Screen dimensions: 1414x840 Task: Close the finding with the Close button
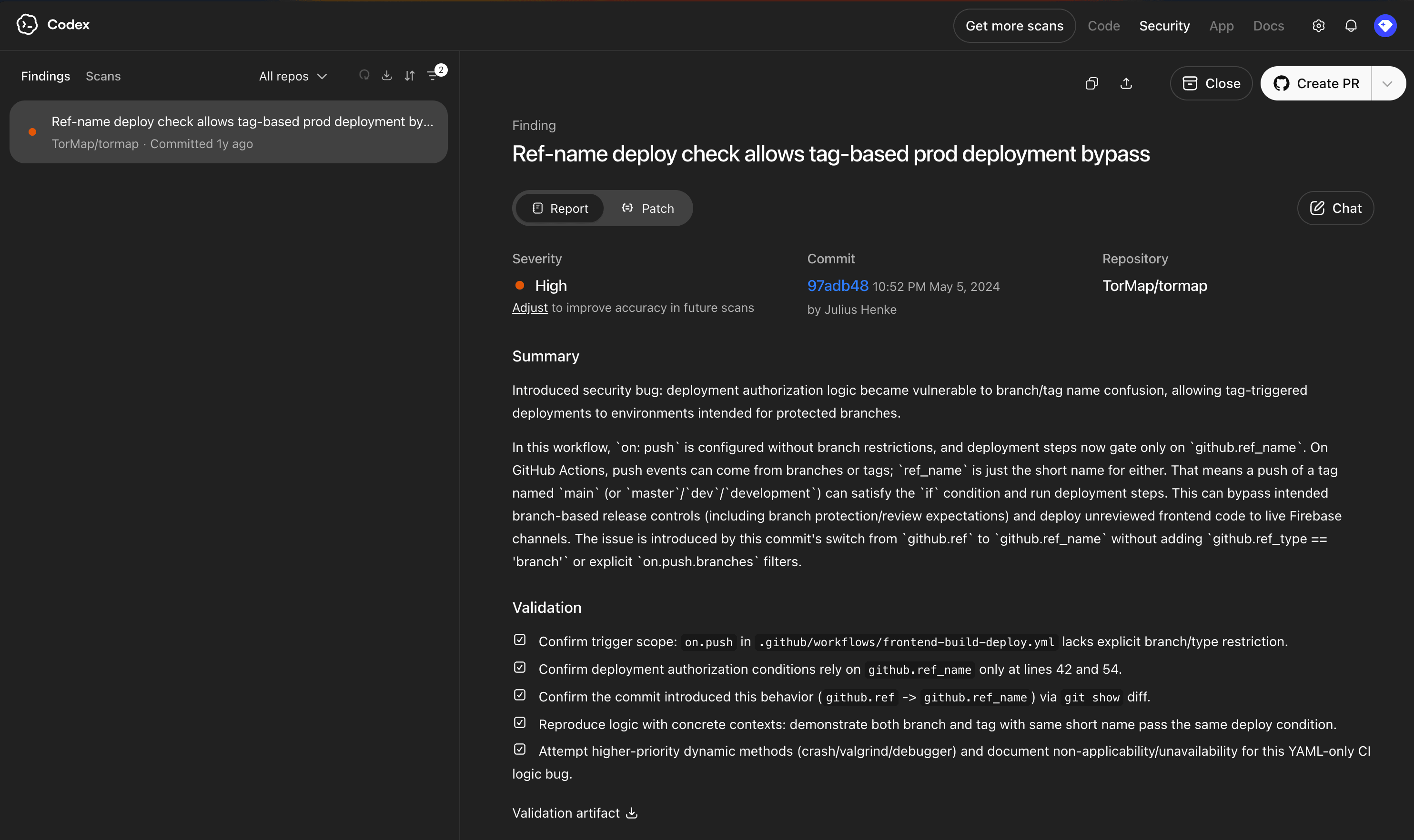click(x=1211, y=84)
